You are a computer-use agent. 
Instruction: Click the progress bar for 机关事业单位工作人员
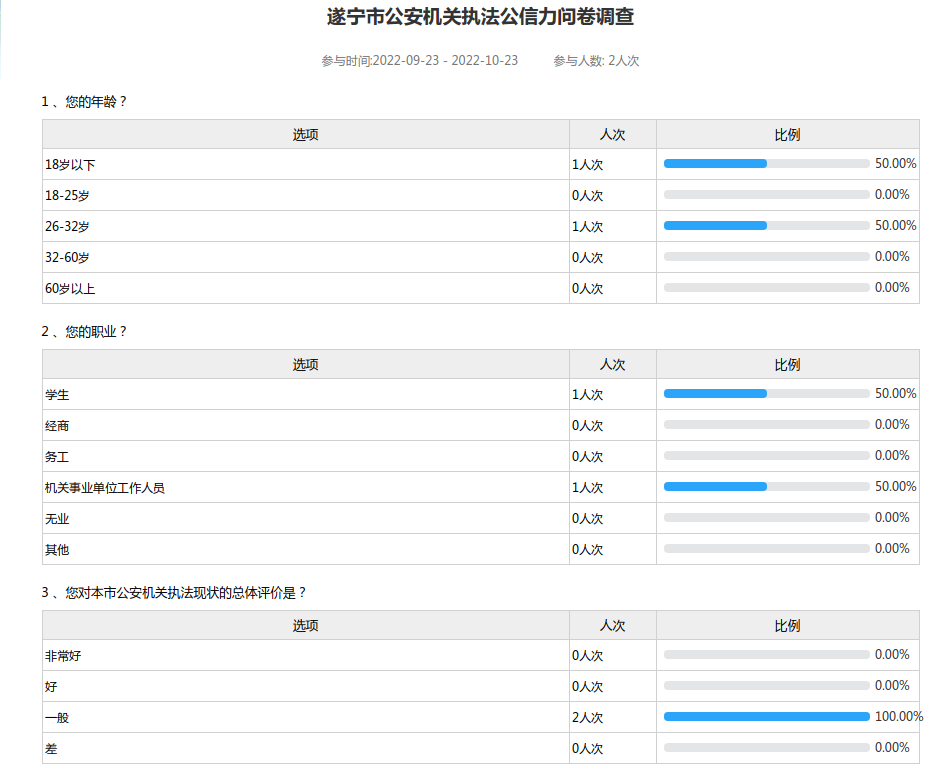766,487
